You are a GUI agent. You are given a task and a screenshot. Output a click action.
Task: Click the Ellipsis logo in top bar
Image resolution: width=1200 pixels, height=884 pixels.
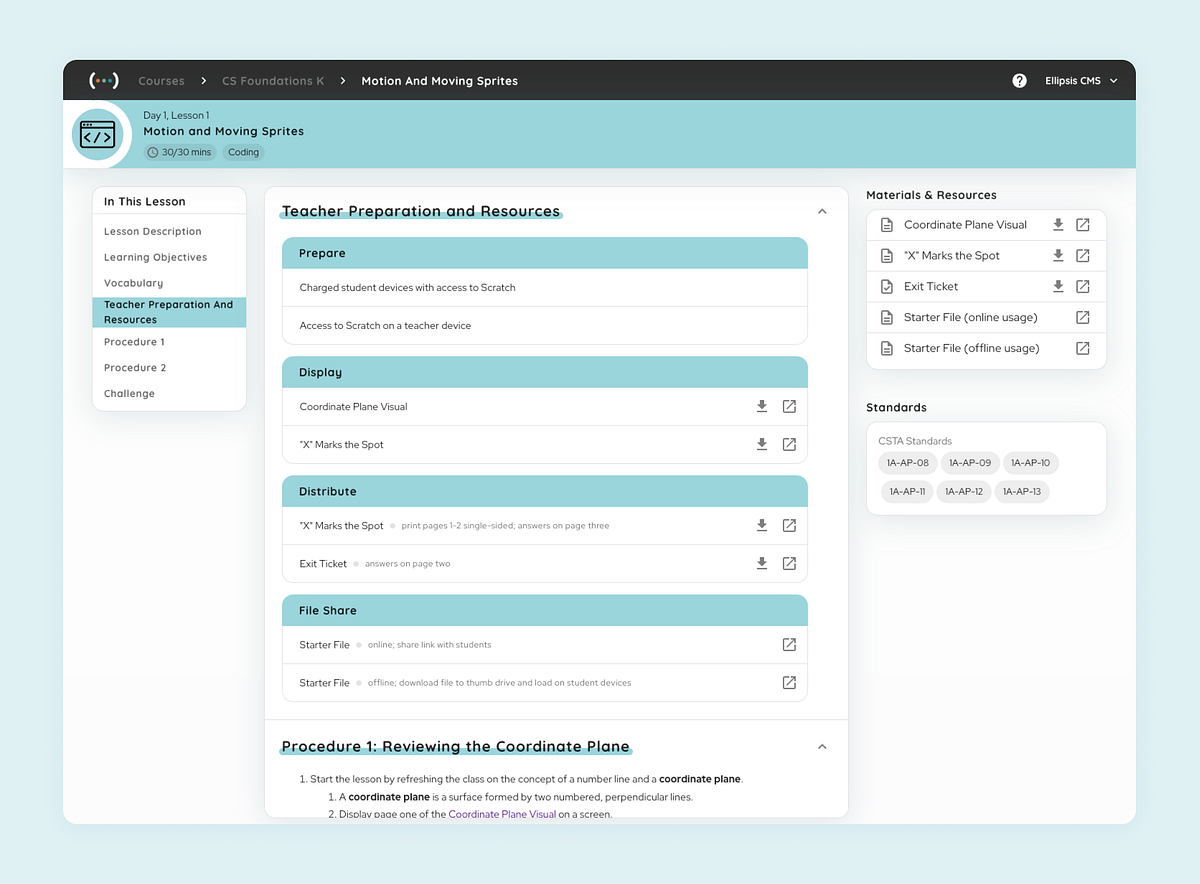[x=104, y=81]
